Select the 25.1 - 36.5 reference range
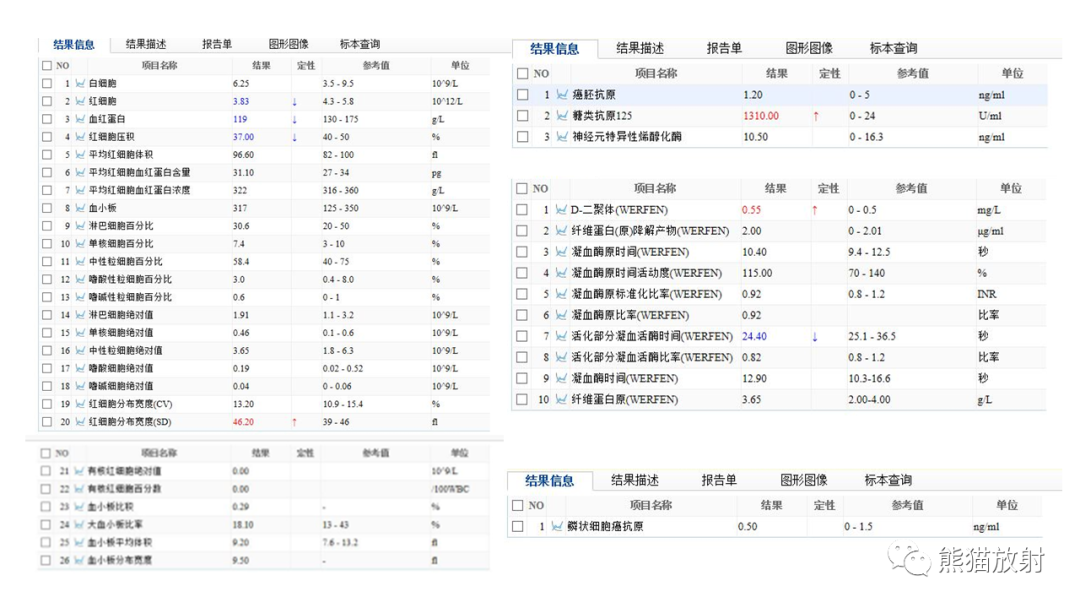 (871, 336)
